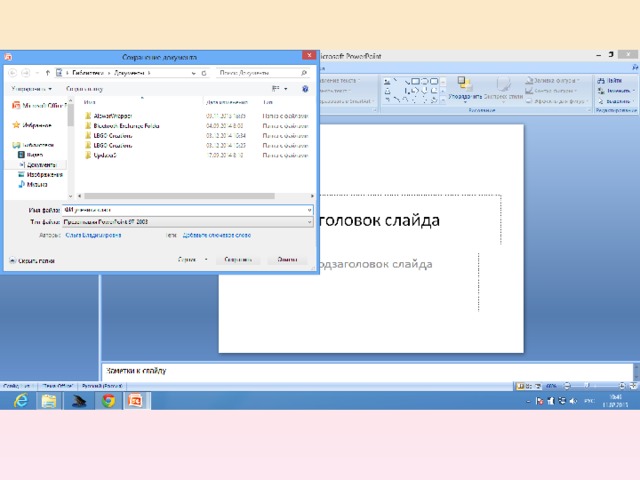The height and width of the screenshot is (480, 640).
Task: Click zoom-out minus button in status bar
Action: pyautogui.click(x=567, y=385)
